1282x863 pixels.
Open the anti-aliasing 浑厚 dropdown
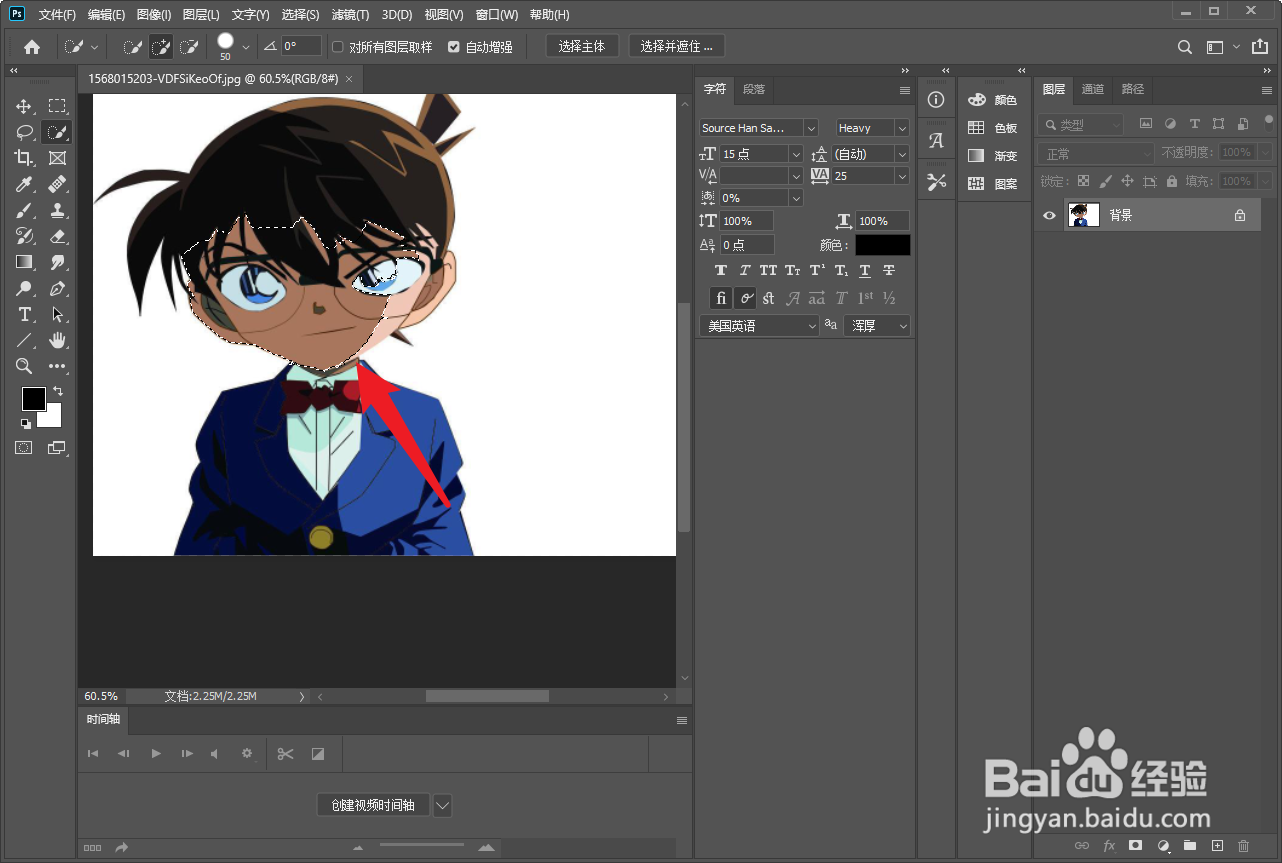click(877, 326)
